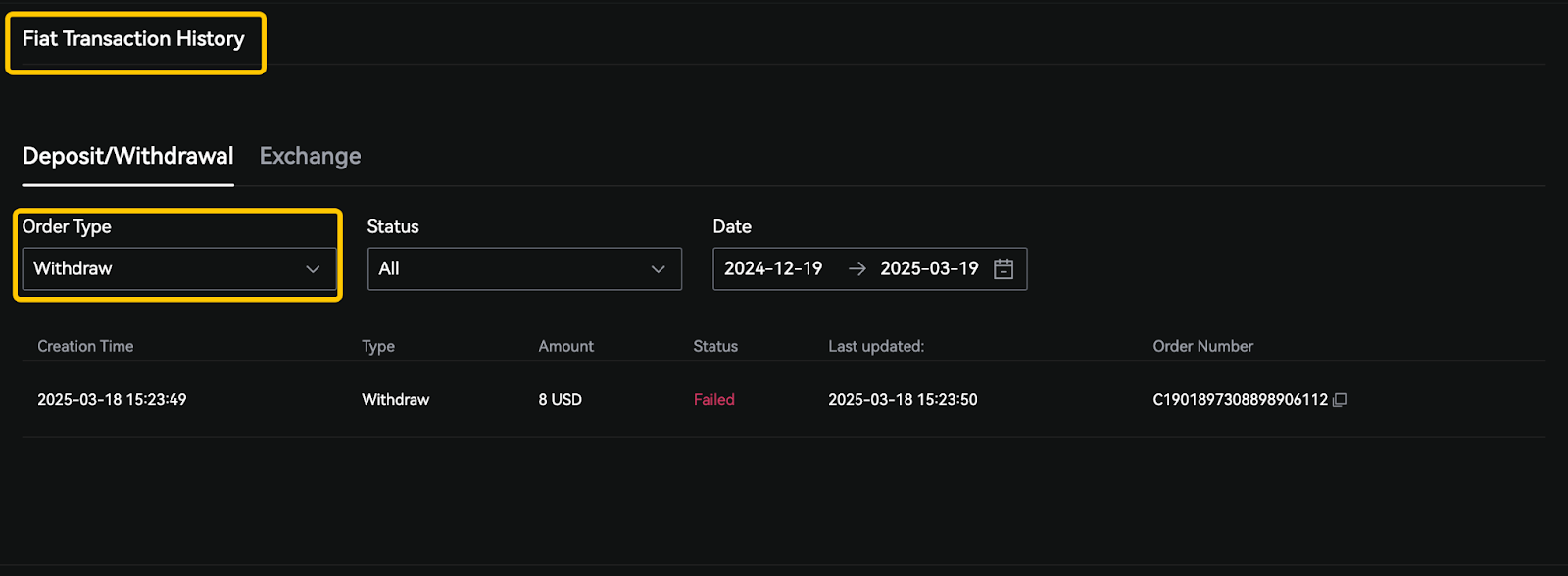The height and width of the screenshot is (576, 1568).
Task: Click the Fiat Transaction History heading
Action: point(133,39)
